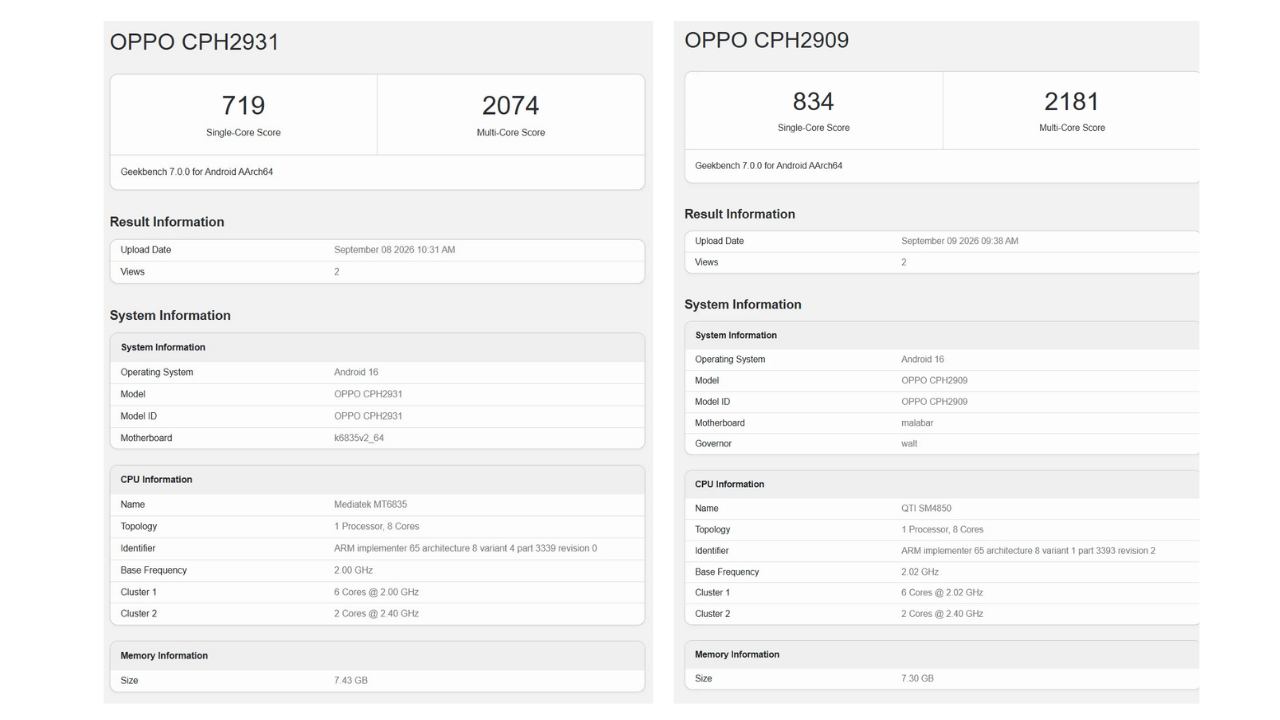Select the multi-core score "2181"
This screenshot has width=1280, height=720.
point(1071,101)
